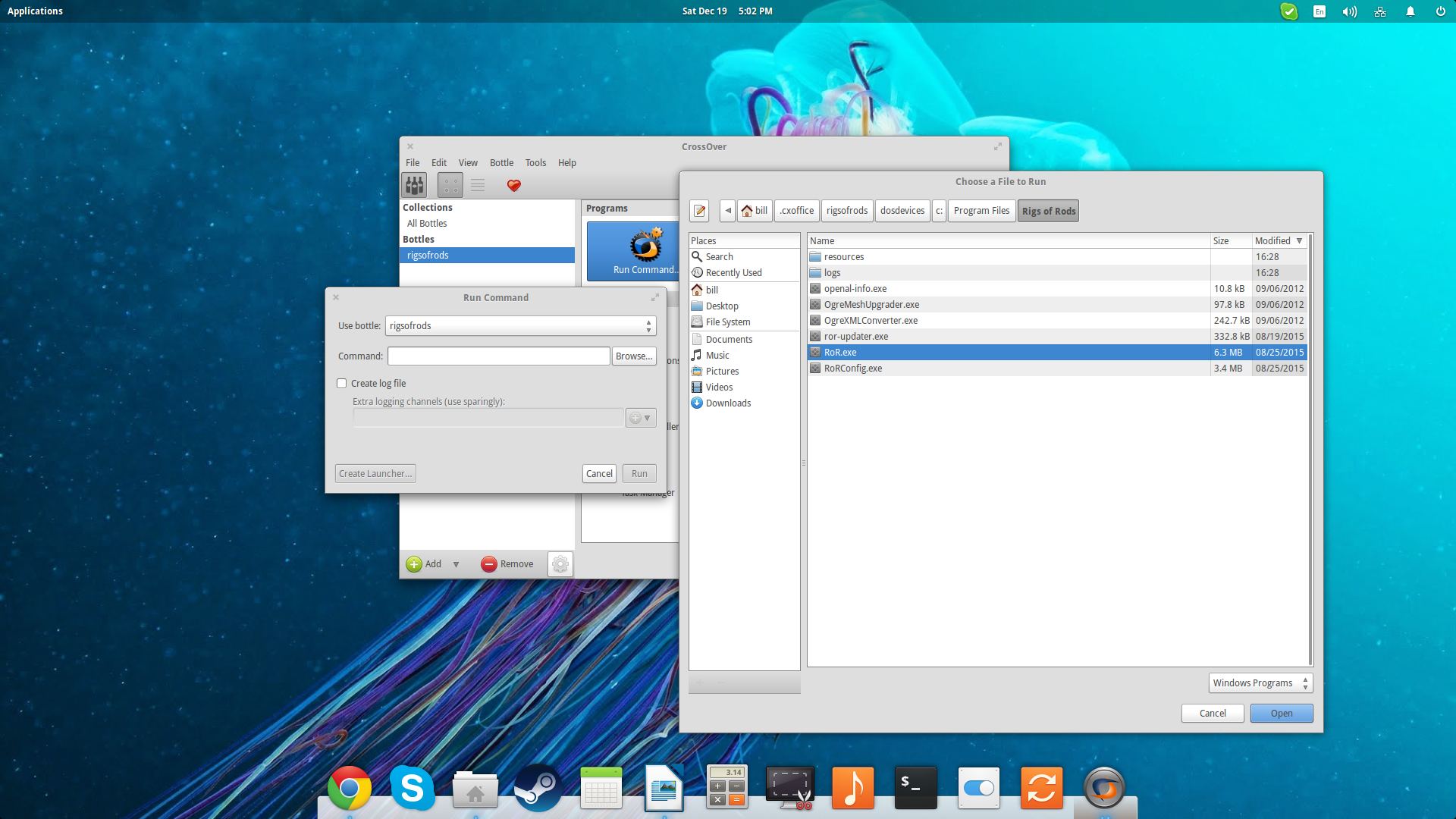Image resolution: width=1456 pixels, height=819 pixels.
Task: Click Cancel in the Run Command dialog
Action: (599, 473)
